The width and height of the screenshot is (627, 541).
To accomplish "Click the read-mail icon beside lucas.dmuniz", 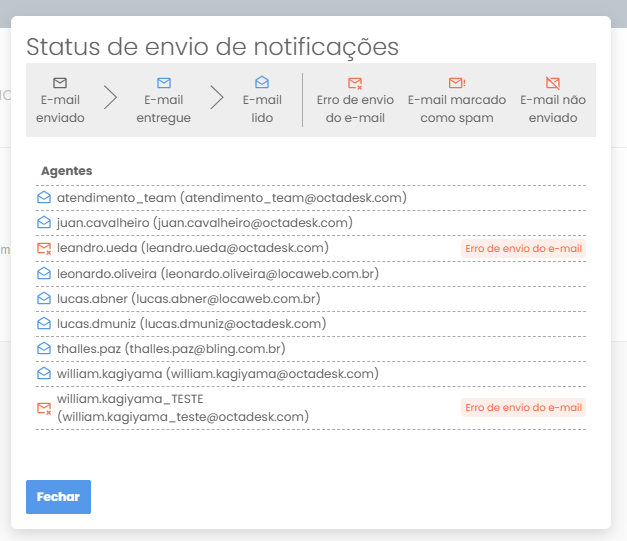I will click(44, 323).
